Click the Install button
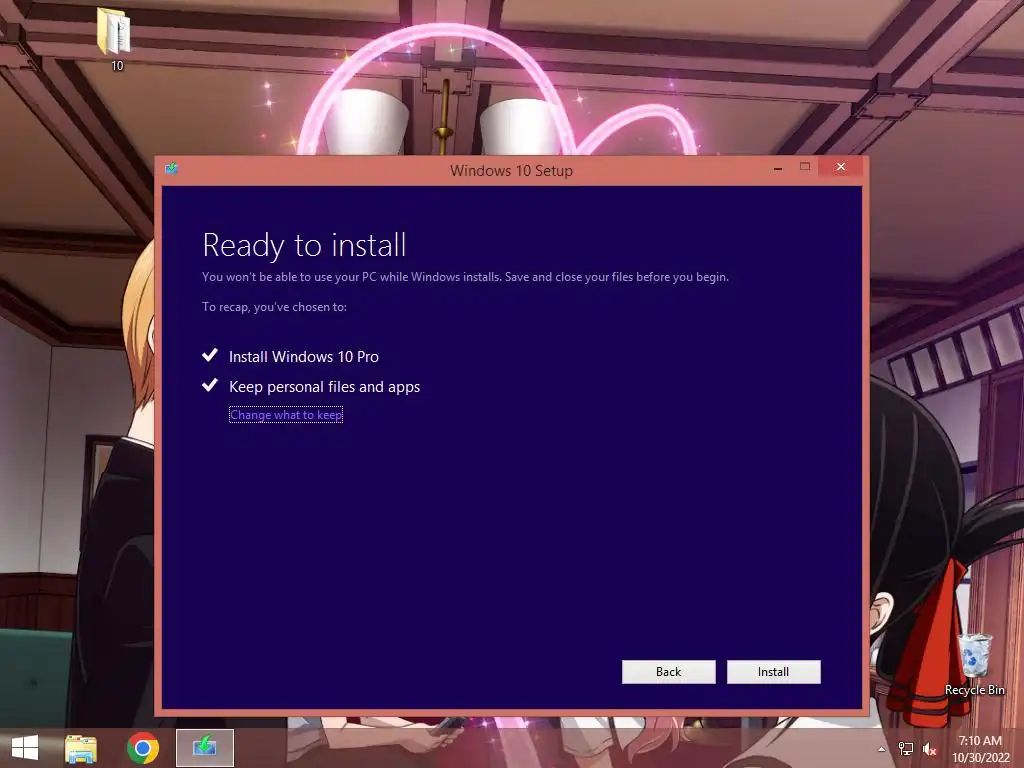This screenshot has width=1024, height=768. (x=773, y=671)
